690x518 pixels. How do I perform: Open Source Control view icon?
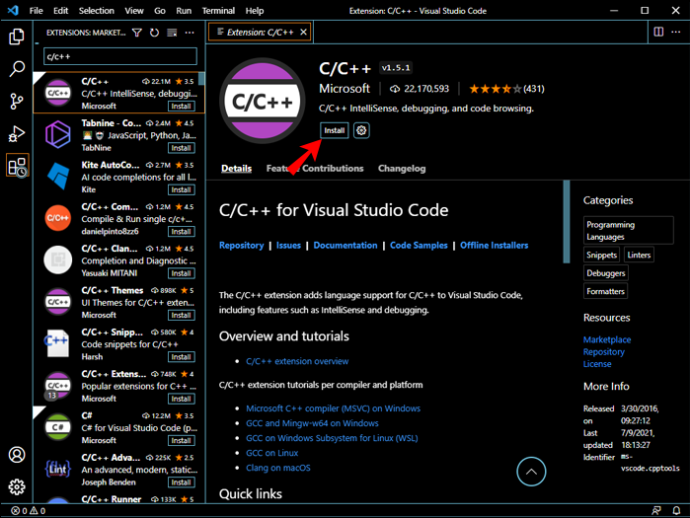pos(17,101)
